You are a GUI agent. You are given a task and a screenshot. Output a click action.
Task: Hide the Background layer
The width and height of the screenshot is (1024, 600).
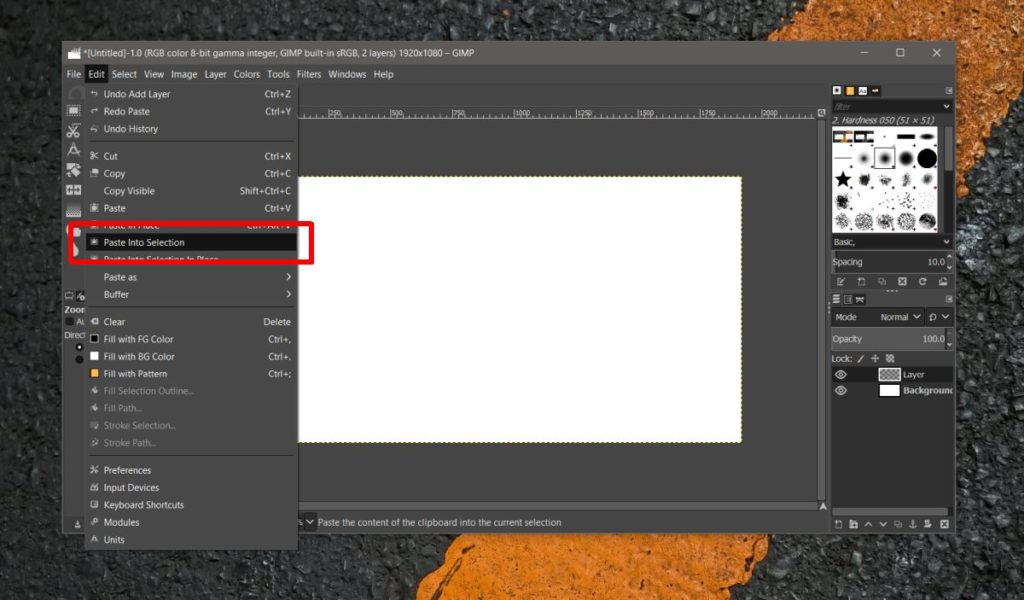coord(841,391)
